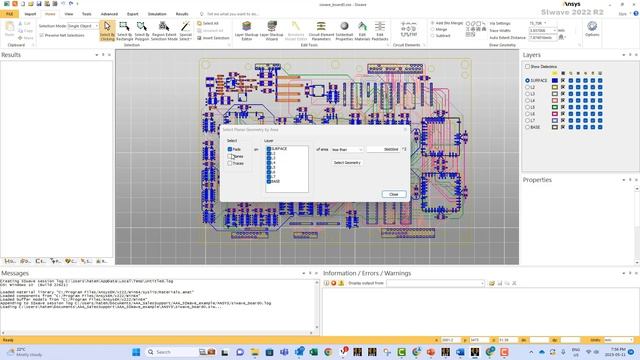Click Invert Selection in ribbon
This screenshot has width=640, height=360.
[x=213, y=38]
